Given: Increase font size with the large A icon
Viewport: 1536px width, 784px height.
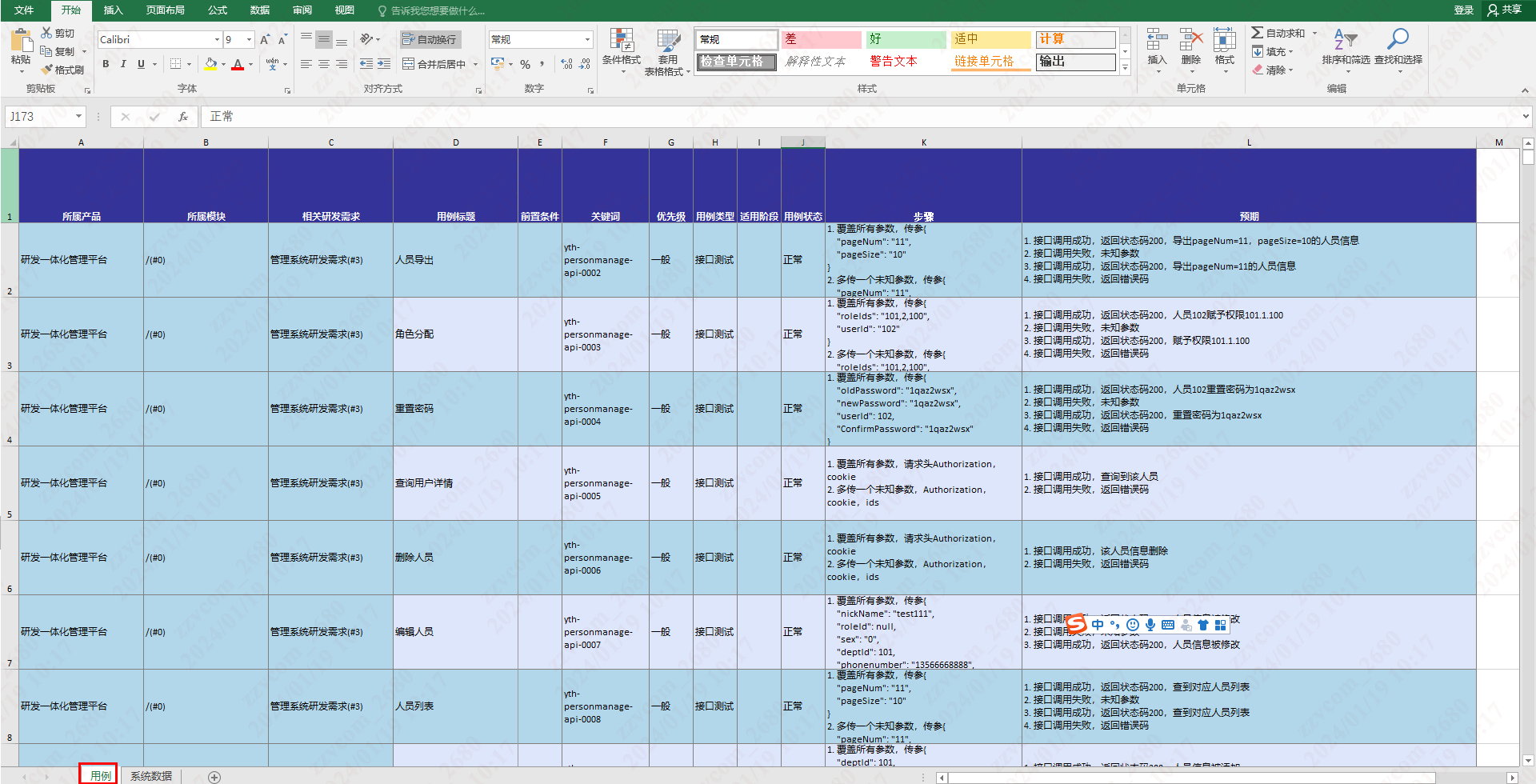Looking at the screenshot, I should pos(265,39).
